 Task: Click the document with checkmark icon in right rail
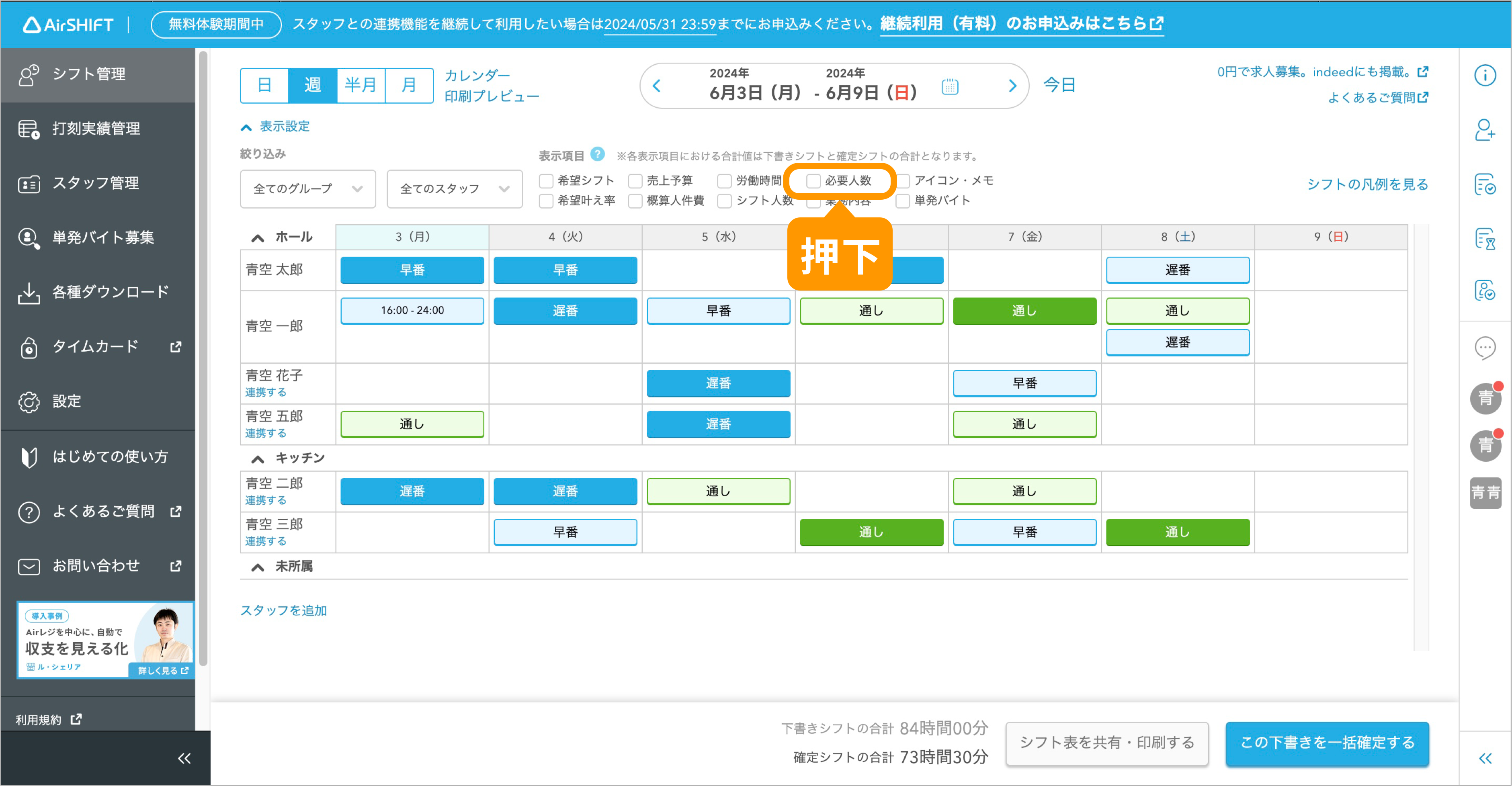click(x=1484, y=184)
